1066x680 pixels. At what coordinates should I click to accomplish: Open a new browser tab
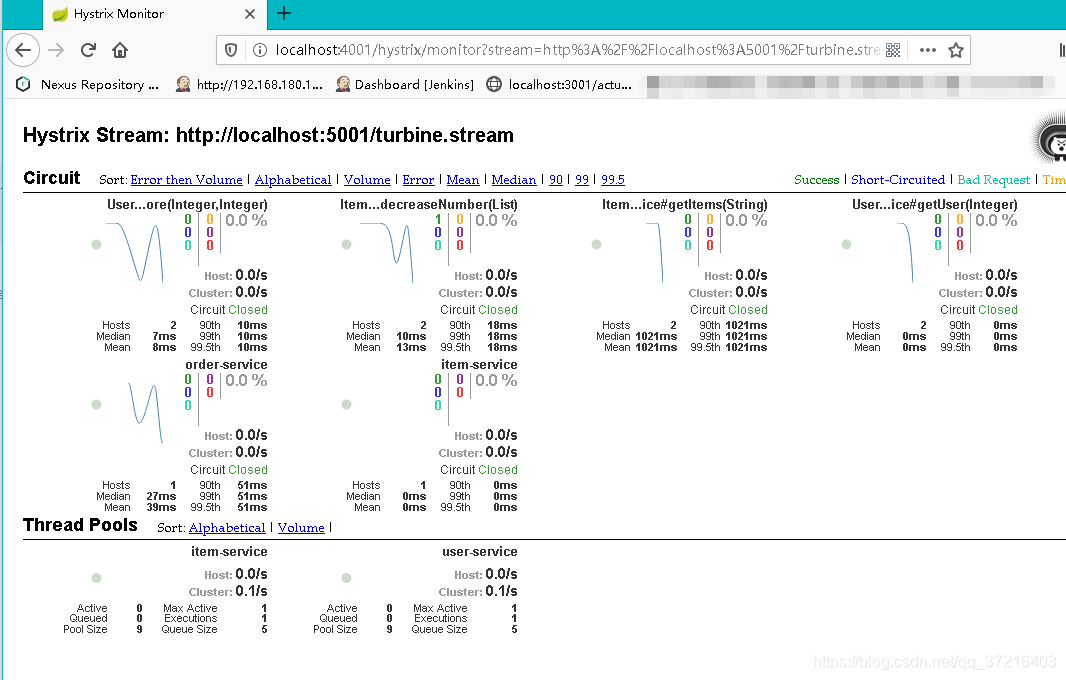click(284, 13)
